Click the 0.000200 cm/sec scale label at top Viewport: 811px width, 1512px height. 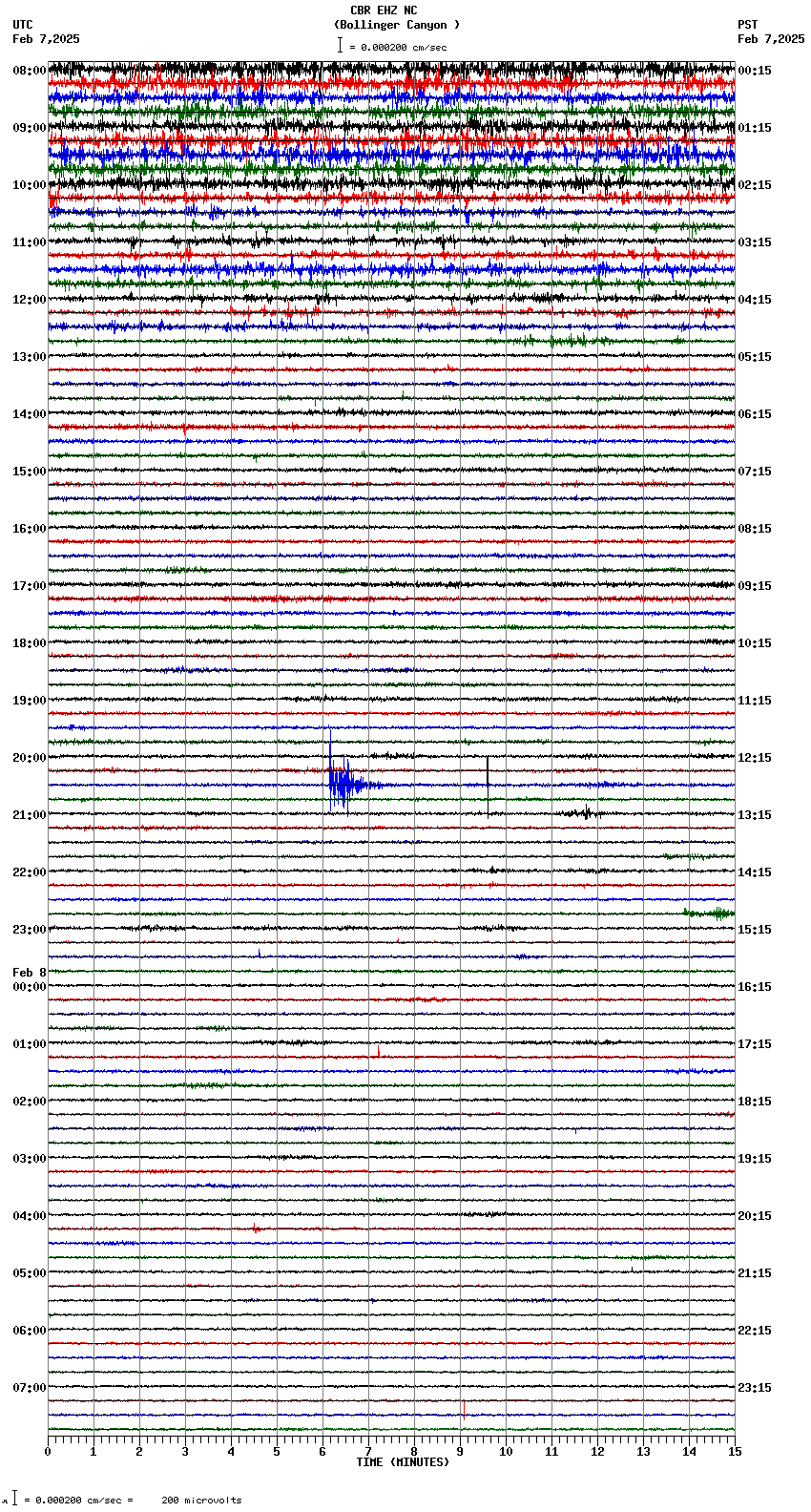(398, 47)
